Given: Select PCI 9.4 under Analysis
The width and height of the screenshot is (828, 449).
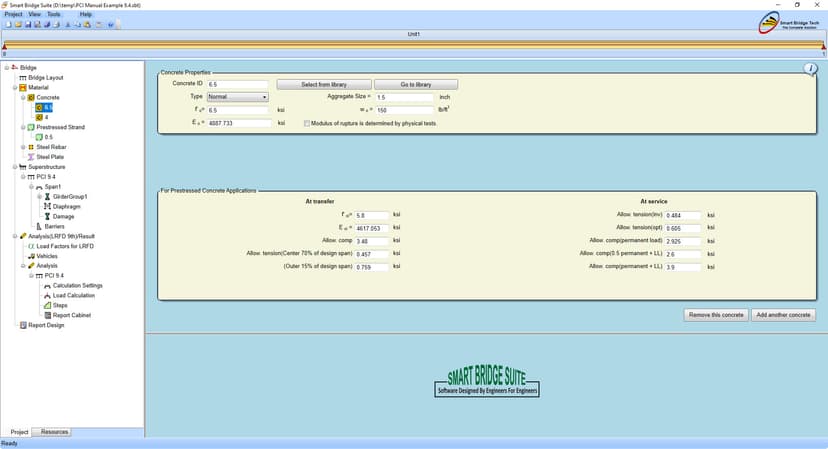Looking at the screenshot, I should point(54,276).
